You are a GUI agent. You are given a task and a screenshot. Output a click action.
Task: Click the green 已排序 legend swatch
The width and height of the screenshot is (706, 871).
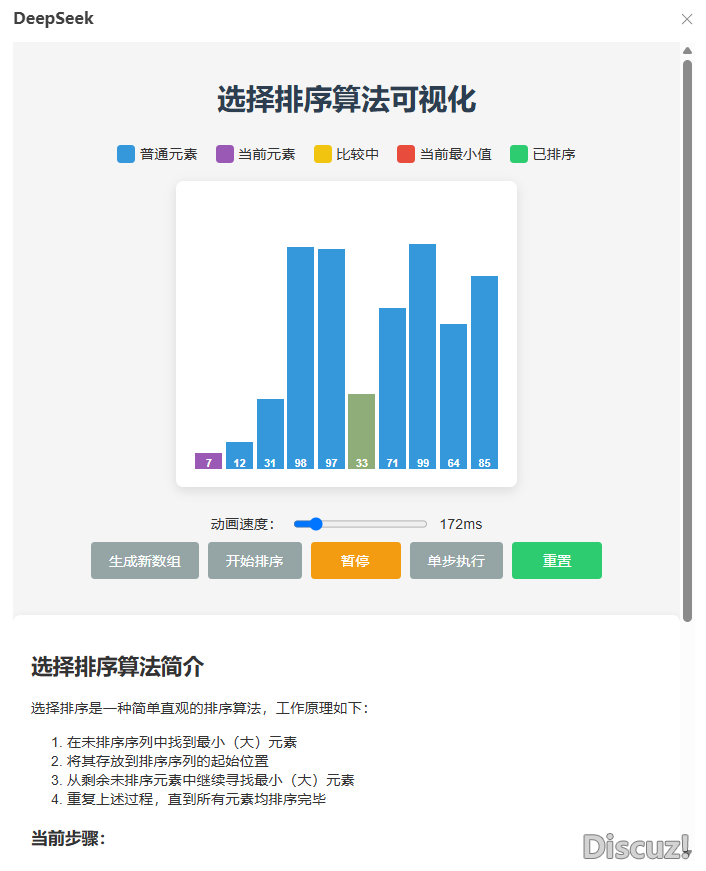519,154
